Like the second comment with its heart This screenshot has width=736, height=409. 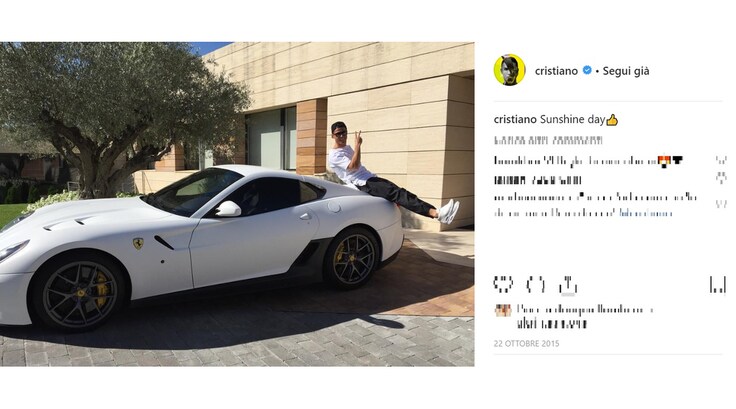721,177
